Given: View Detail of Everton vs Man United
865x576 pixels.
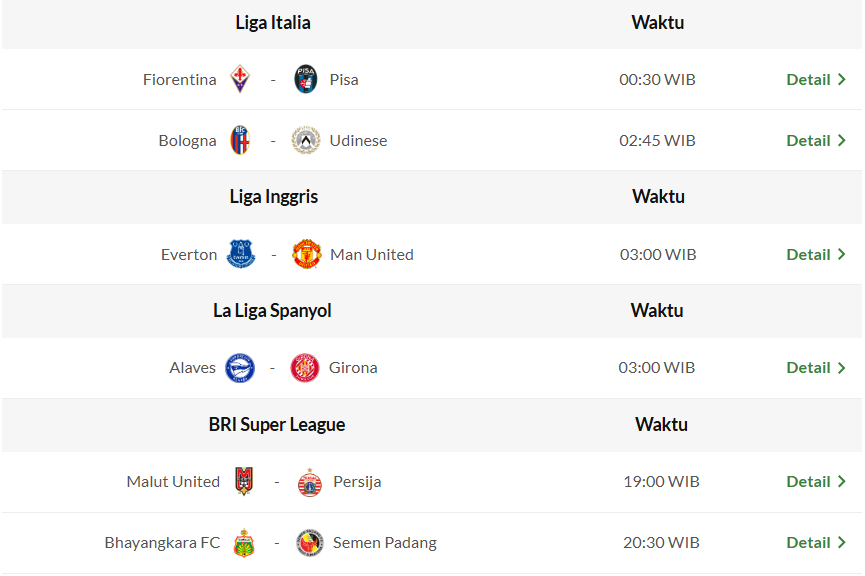Looking at the screenshot, I should click(x=808, y=254).
